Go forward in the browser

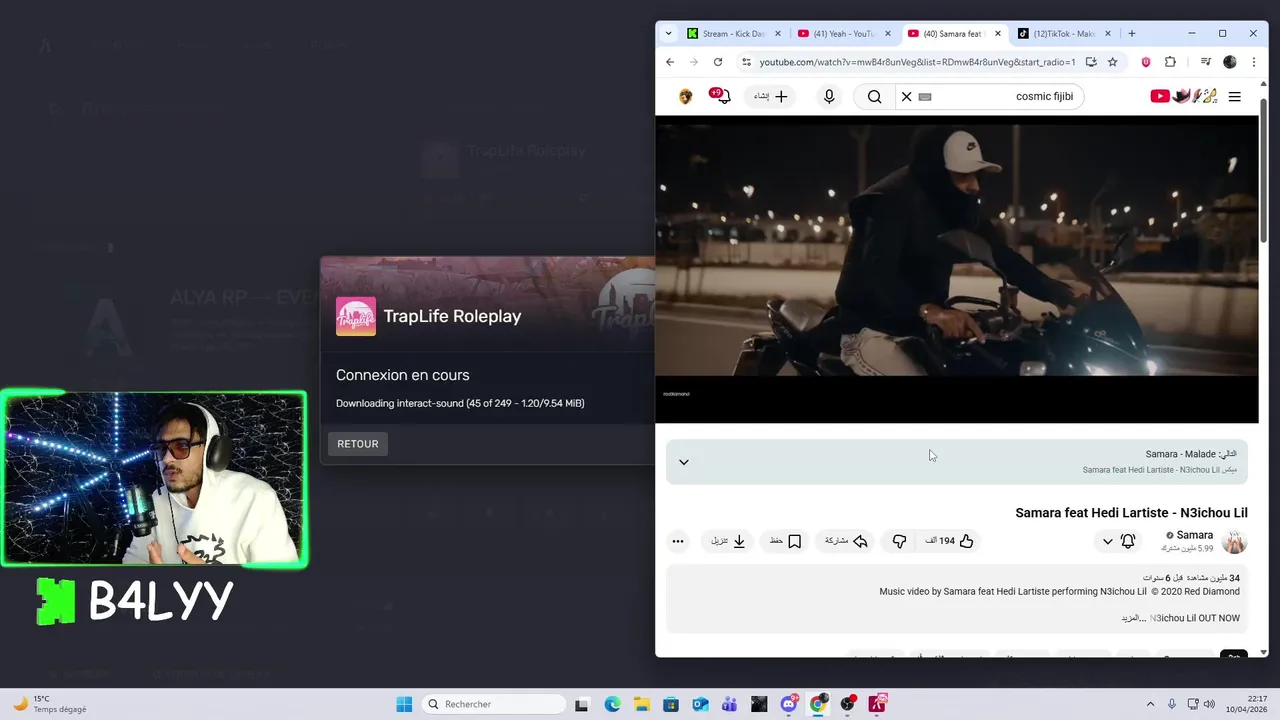[x=694, y=62]
